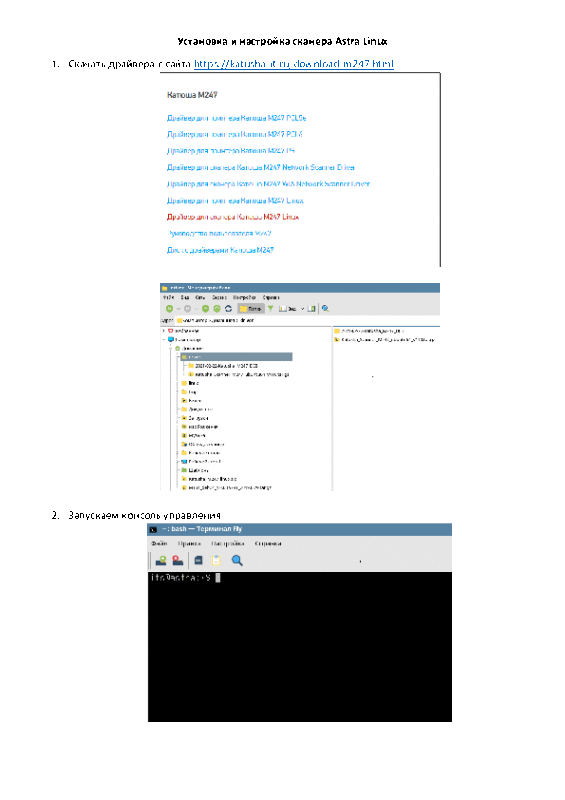Click the blue search magnifier in terminal toolbar
565x800 pixels.
pyautogui.click(x=237, y=560)
